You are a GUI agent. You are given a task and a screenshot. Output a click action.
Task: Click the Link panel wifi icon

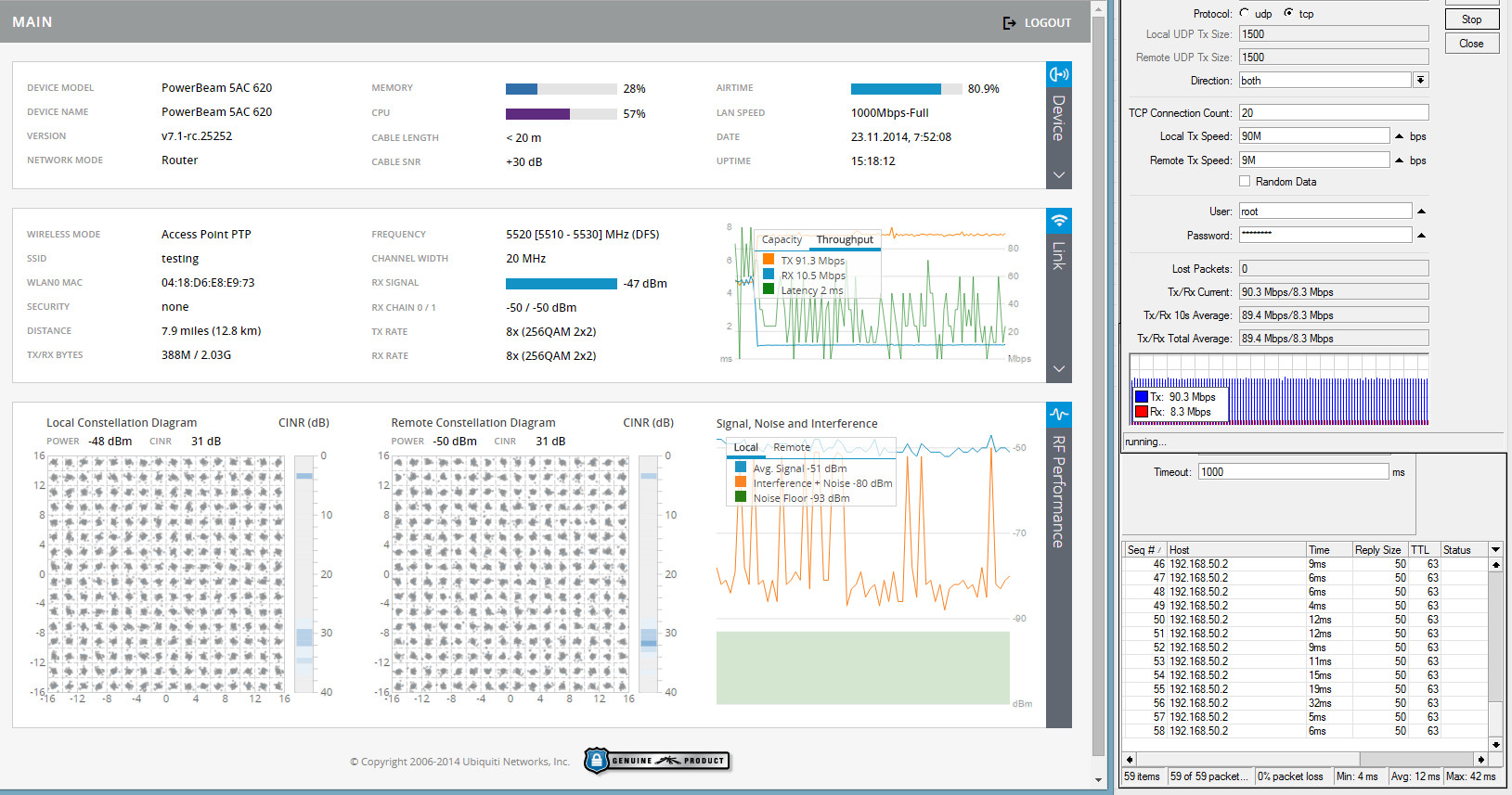[1058, 221]
